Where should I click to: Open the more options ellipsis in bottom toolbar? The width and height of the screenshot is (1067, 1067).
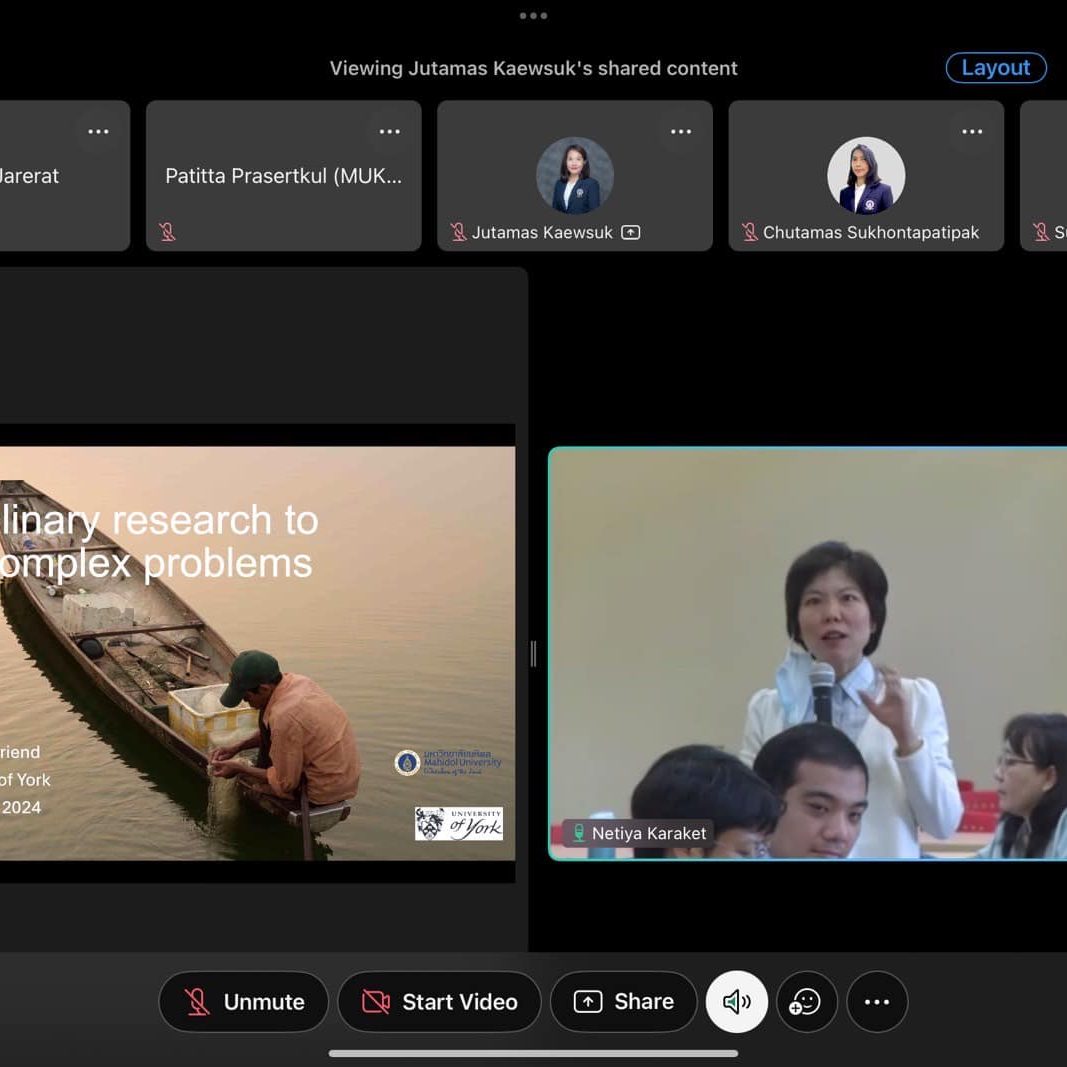point(877,1001)
